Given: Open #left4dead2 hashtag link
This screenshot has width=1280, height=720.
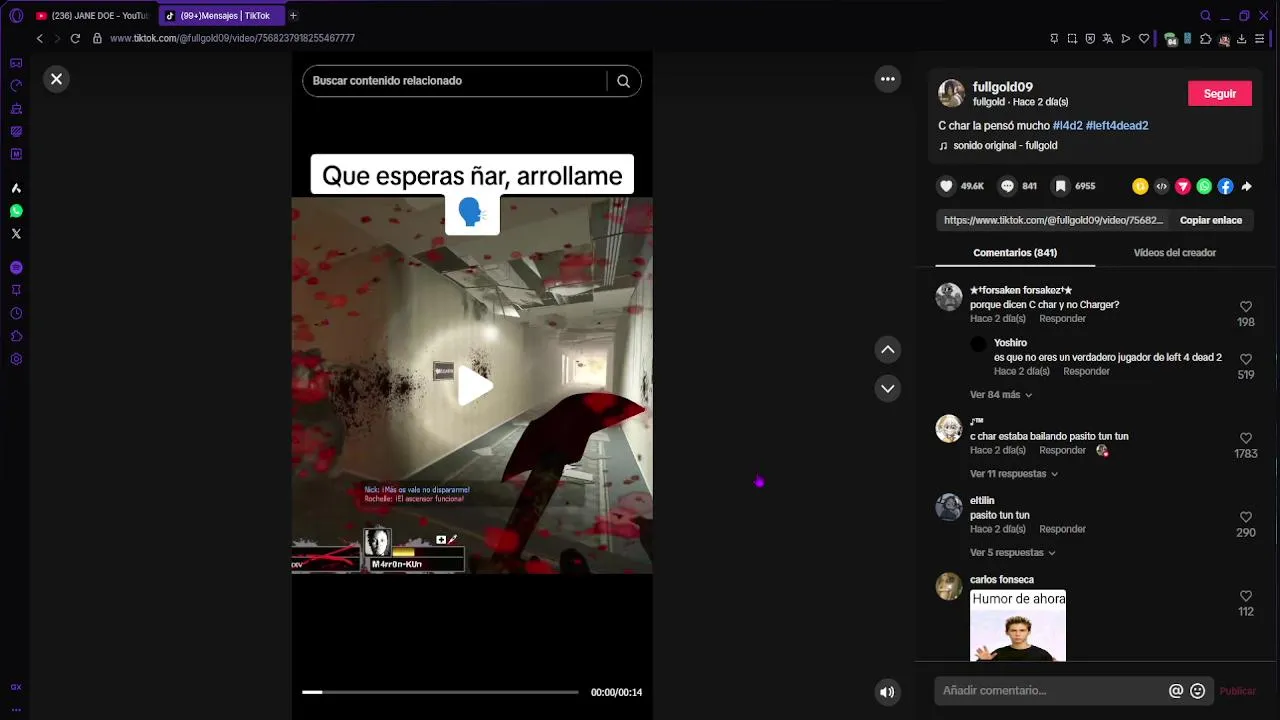Looking at the screenshot, I should click(1117, 126).
